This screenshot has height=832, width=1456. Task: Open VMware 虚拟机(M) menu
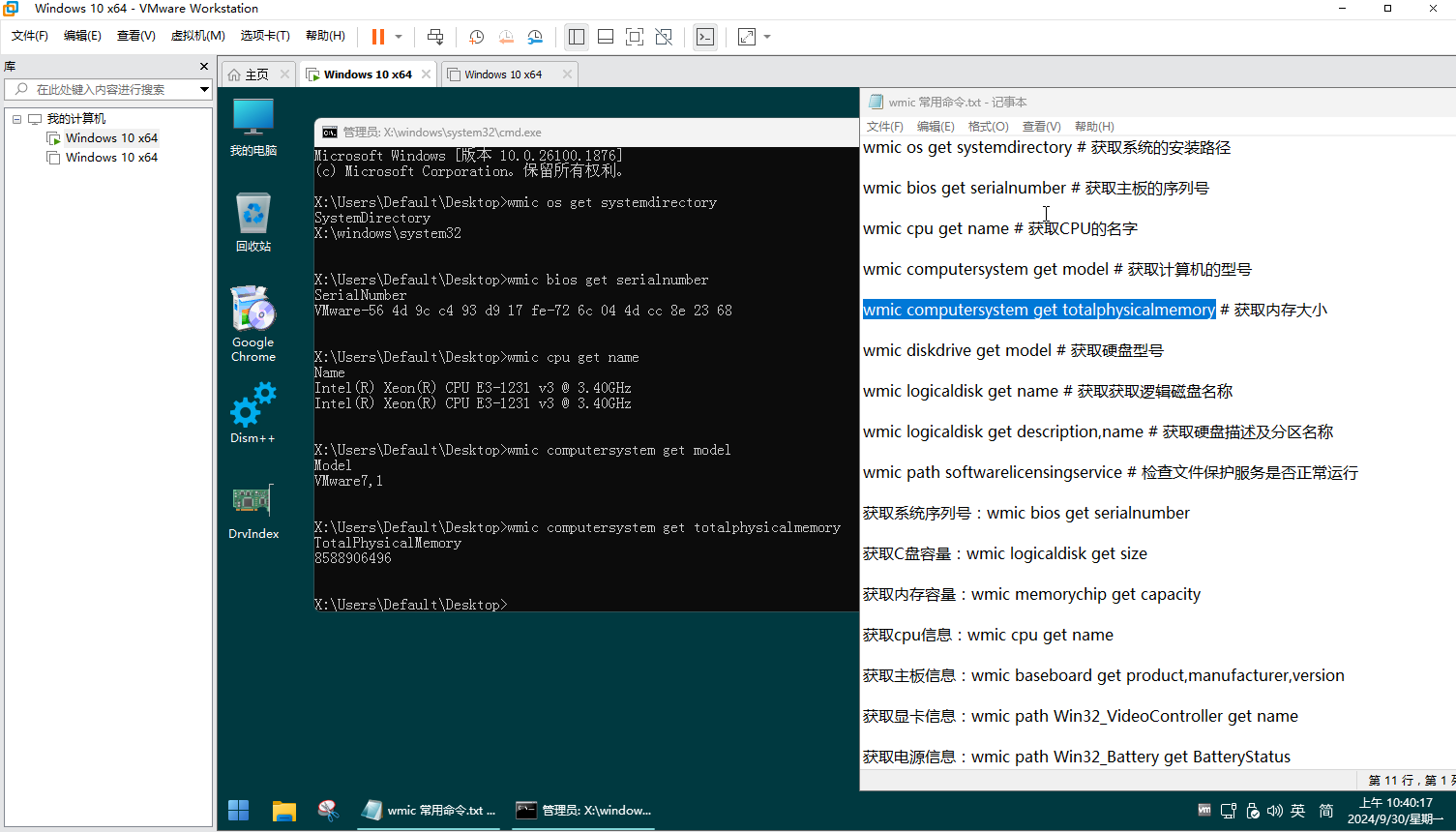coord(197,36)
